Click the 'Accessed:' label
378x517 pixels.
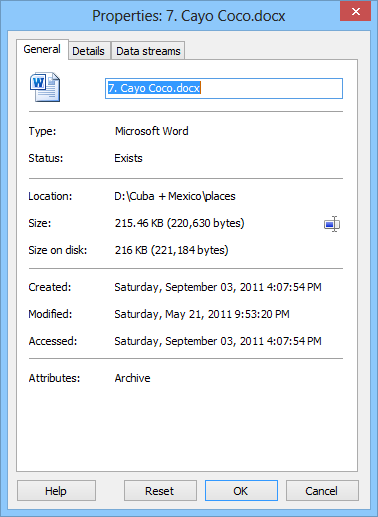pyautogui.click(x=53, y=341)
